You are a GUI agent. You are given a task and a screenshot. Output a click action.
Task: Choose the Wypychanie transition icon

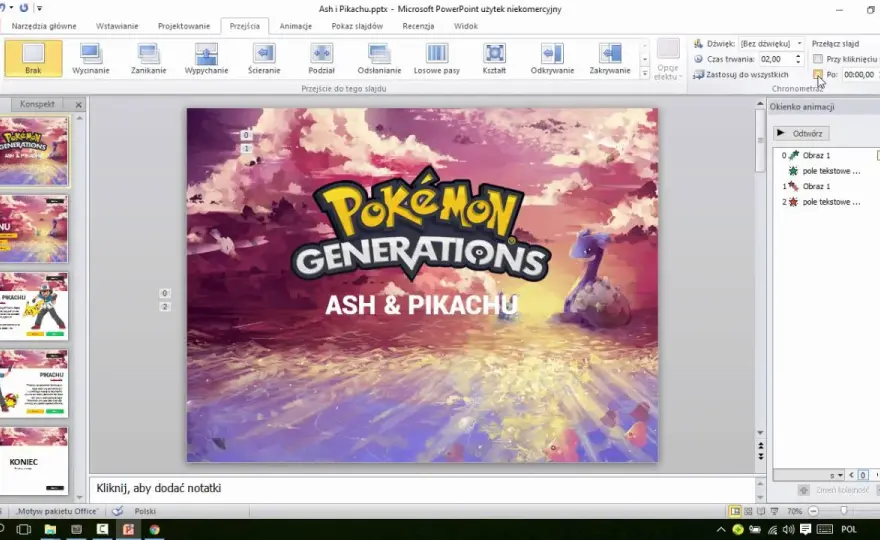click(x=206, y=58)
